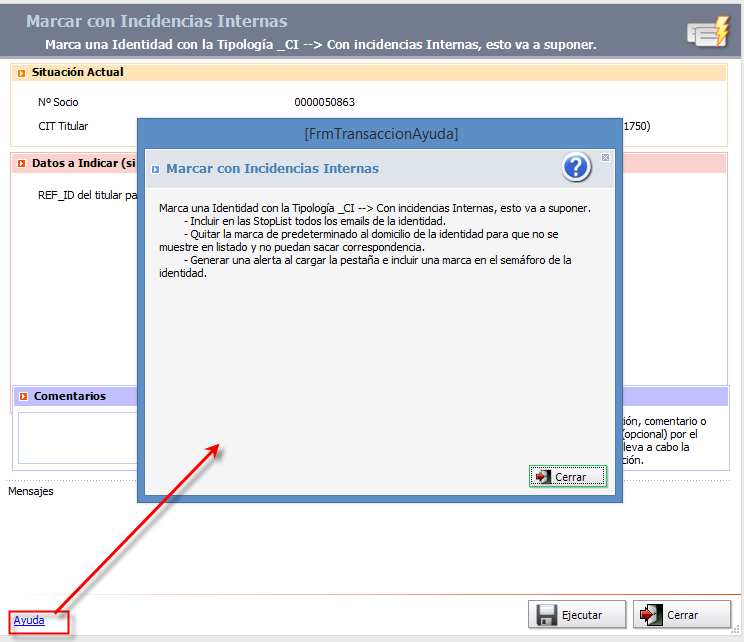
Task: Click the Ejecutar button
Action: click(577, 615)
